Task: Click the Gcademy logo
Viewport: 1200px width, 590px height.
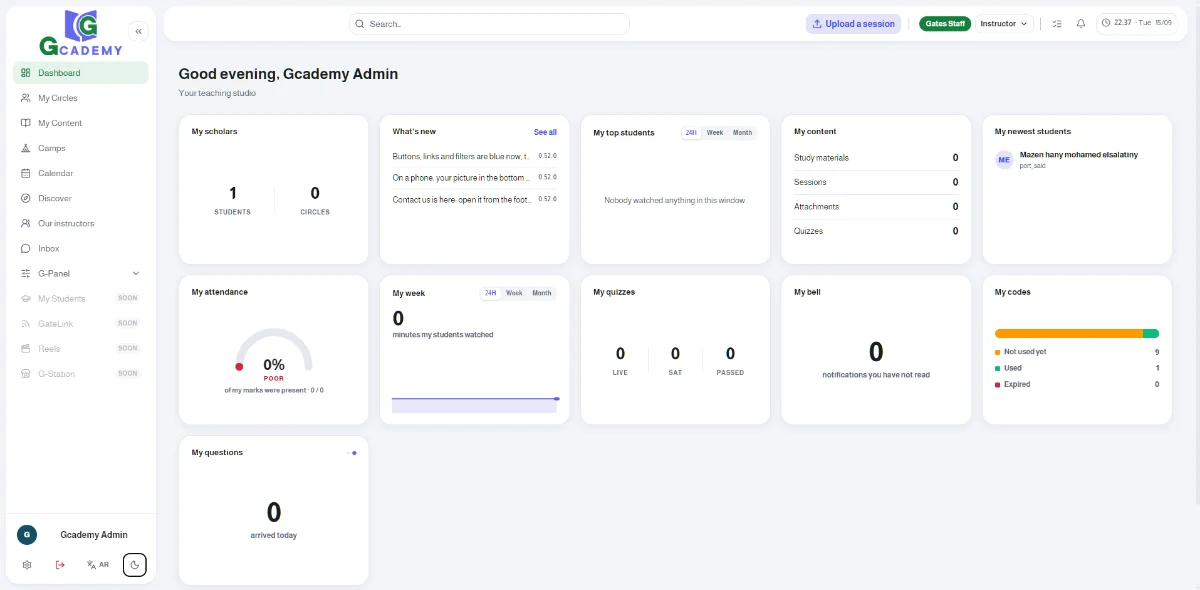Action: [x=80, y=33]
